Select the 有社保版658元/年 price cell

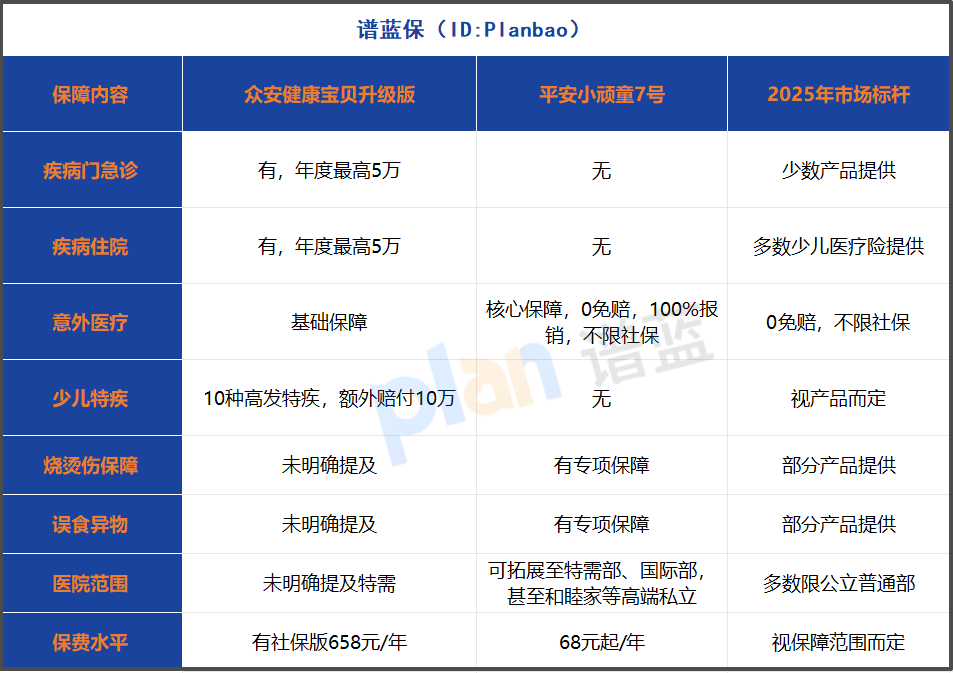328,643
